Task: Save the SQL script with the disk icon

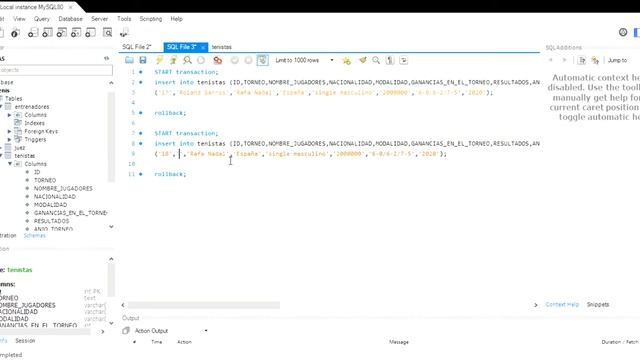Action: point(143,60)
